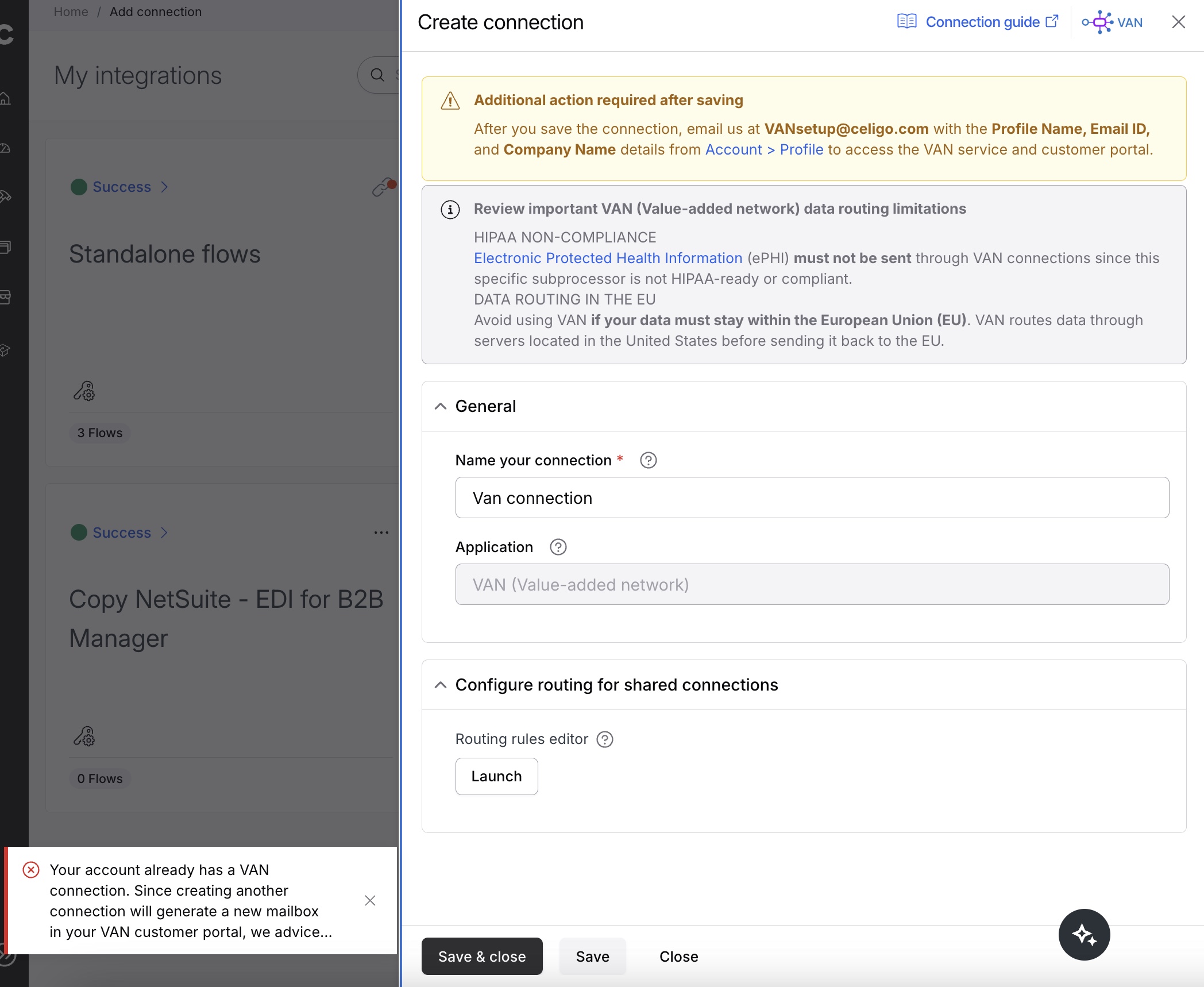Click connection status icon on Standalone flows
The image size is (1204, 987).
point(384,187)
